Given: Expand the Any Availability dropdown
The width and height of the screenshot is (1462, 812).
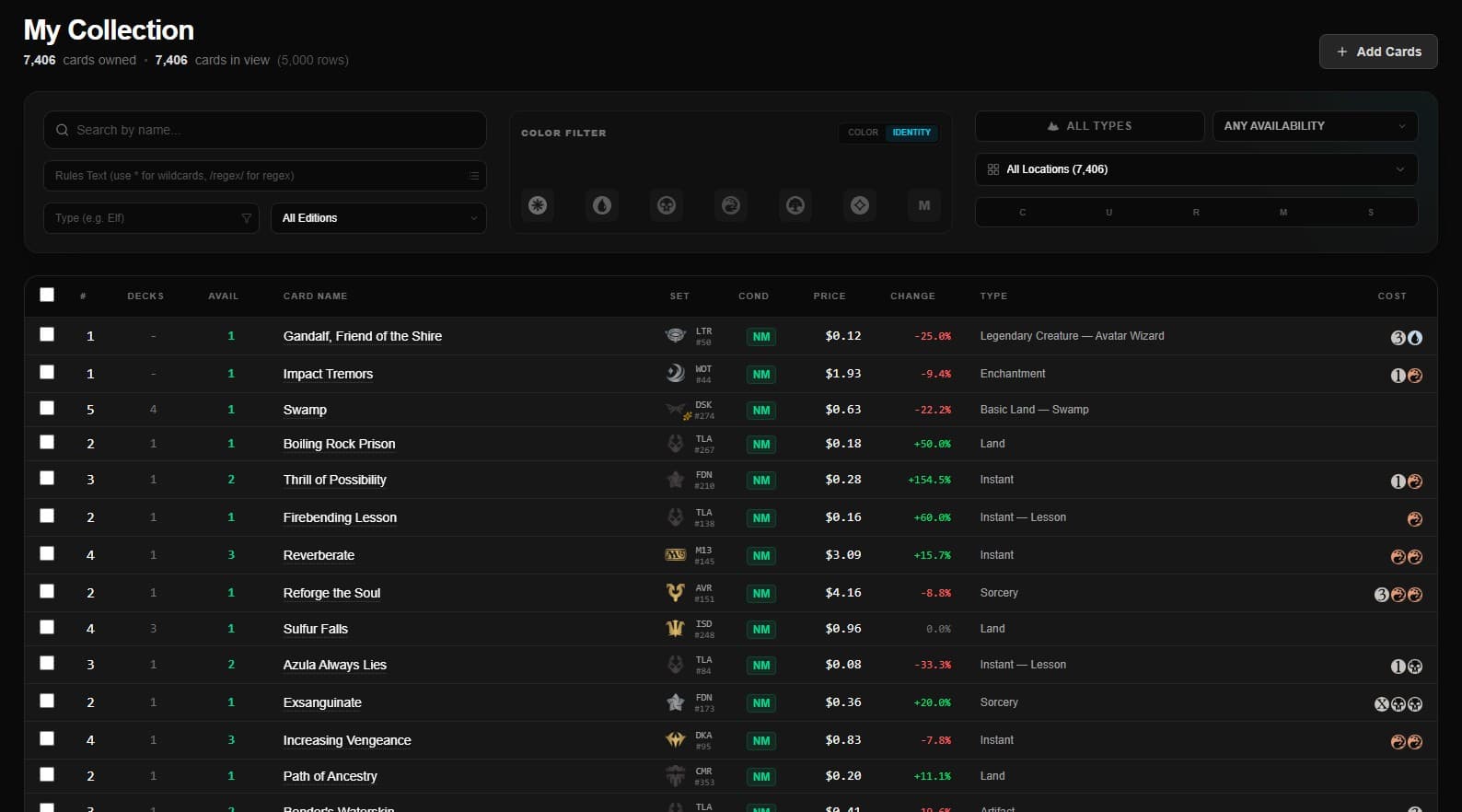Looking at the screenshot, I should [x=1315, y=126].
